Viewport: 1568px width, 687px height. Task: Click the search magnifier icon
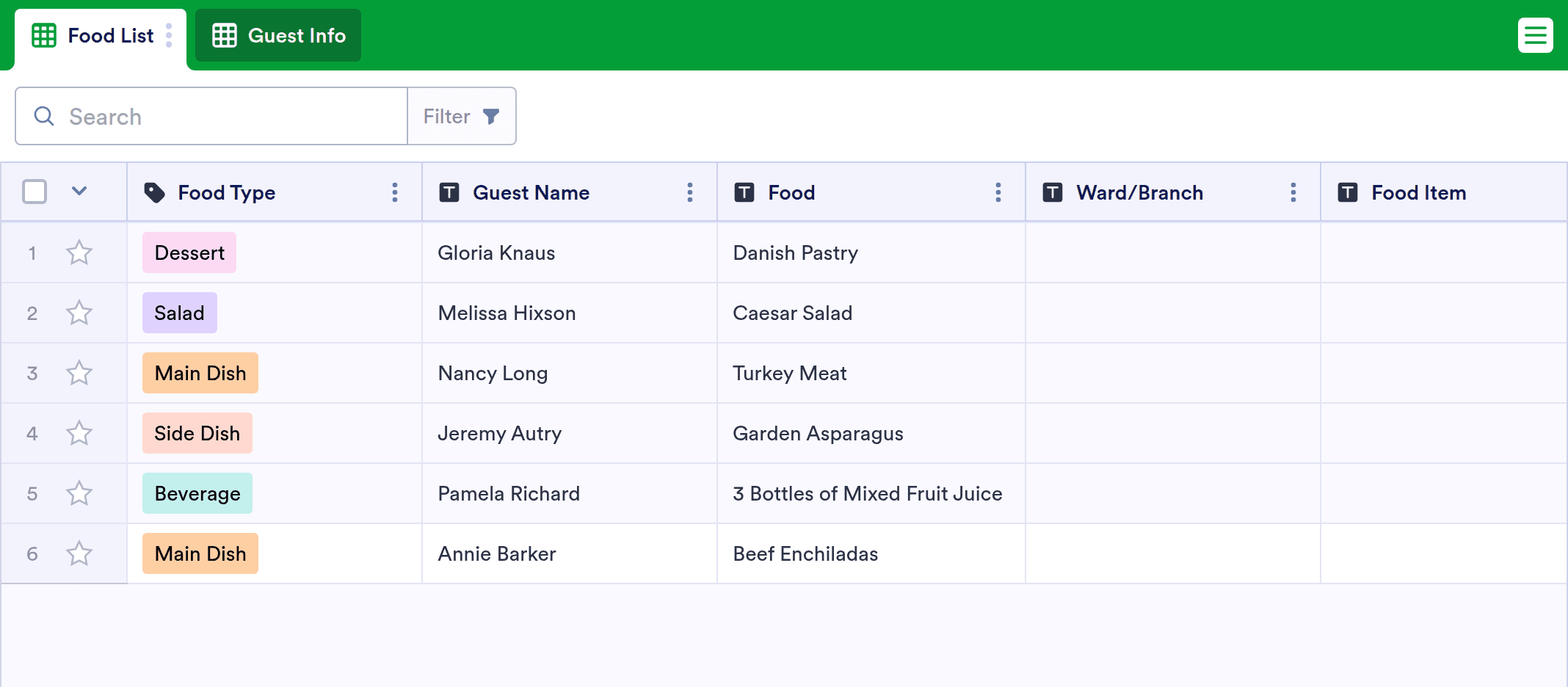click(x=44, y=116)
